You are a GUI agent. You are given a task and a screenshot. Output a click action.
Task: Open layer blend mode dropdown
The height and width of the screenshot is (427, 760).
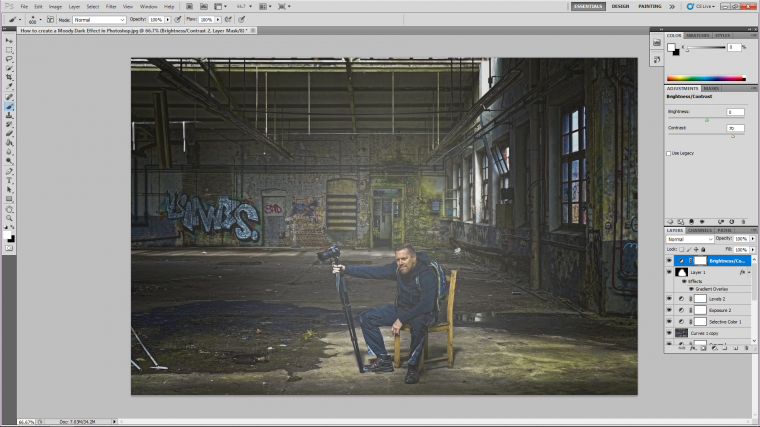tap(690, 239)
